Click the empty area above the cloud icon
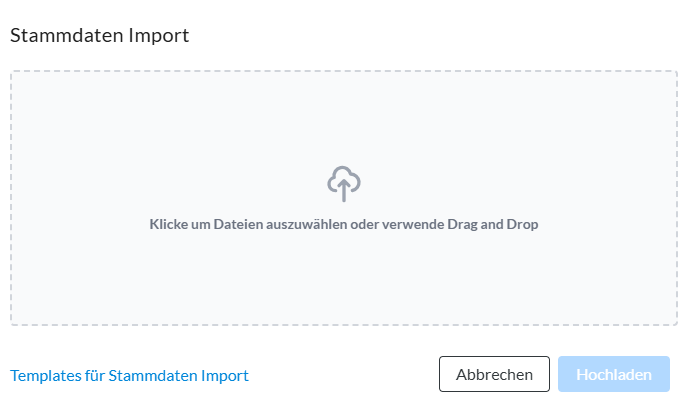The width and height of the screenshot is (686, 403). (x=344, y=118)
